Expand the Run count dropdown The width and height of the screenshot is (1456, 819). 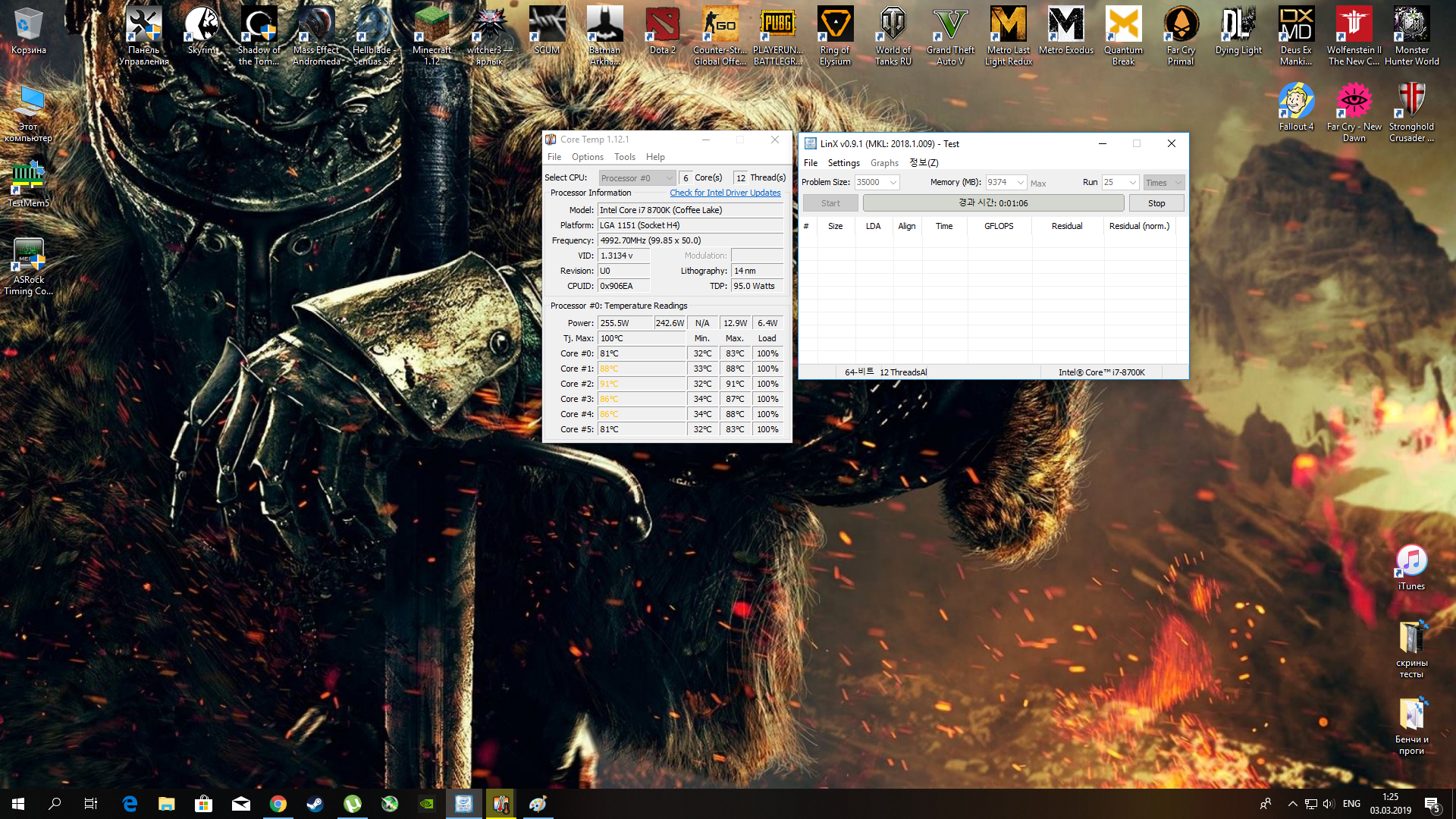[x=1132, y=183]
